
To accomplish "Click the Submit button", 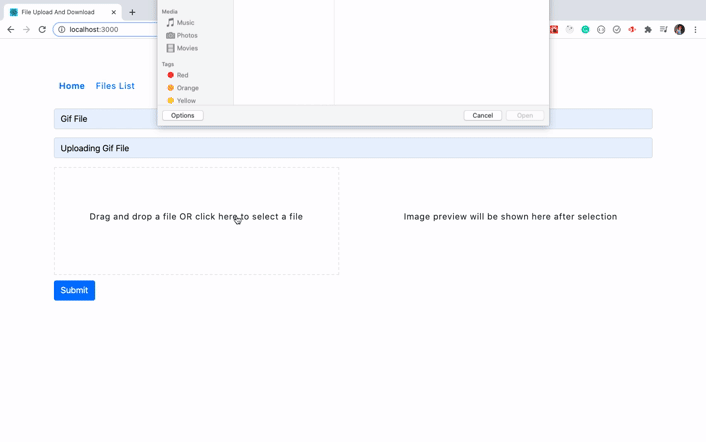I will point(74,290).
